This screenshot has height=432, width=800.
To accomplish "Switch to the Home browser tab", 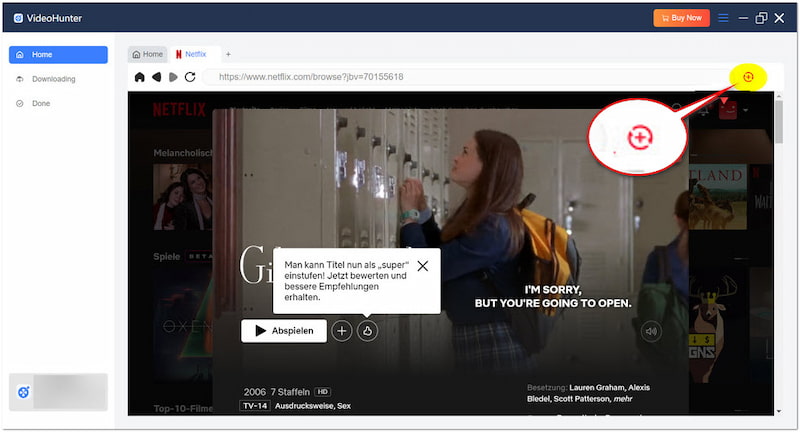I will click(147, 54).
